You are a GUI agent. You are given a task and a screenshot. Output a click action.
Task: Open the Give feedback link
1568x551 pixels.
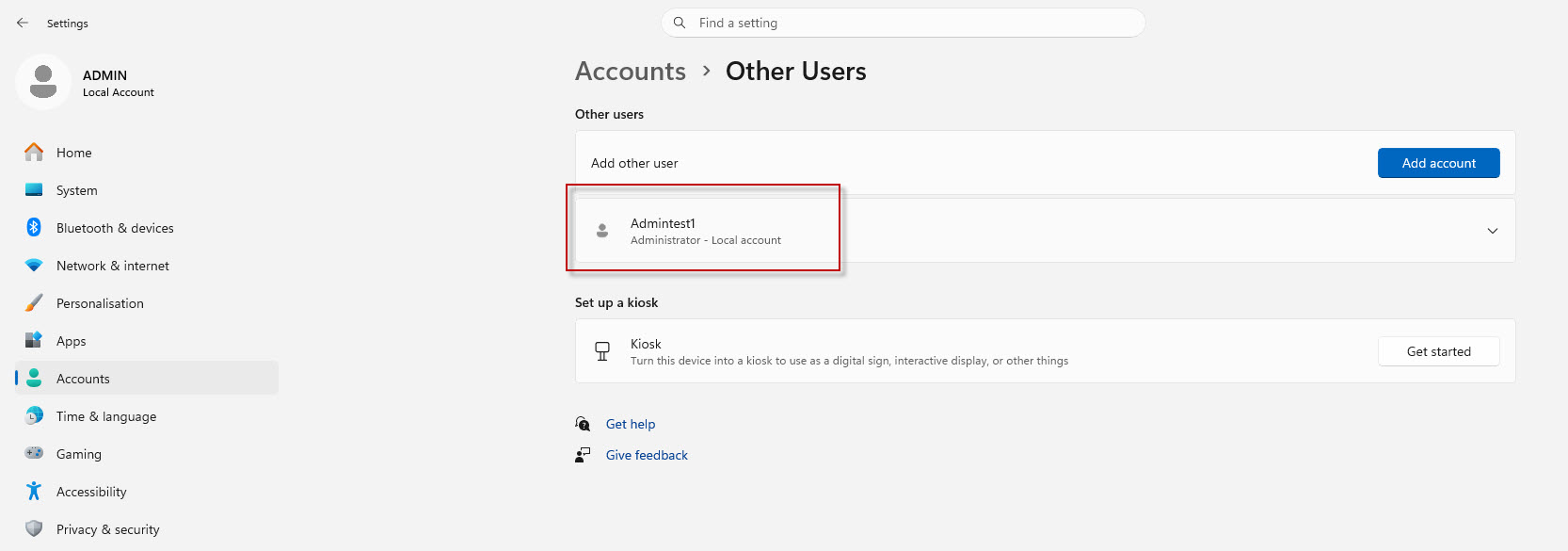pos(647,455)
